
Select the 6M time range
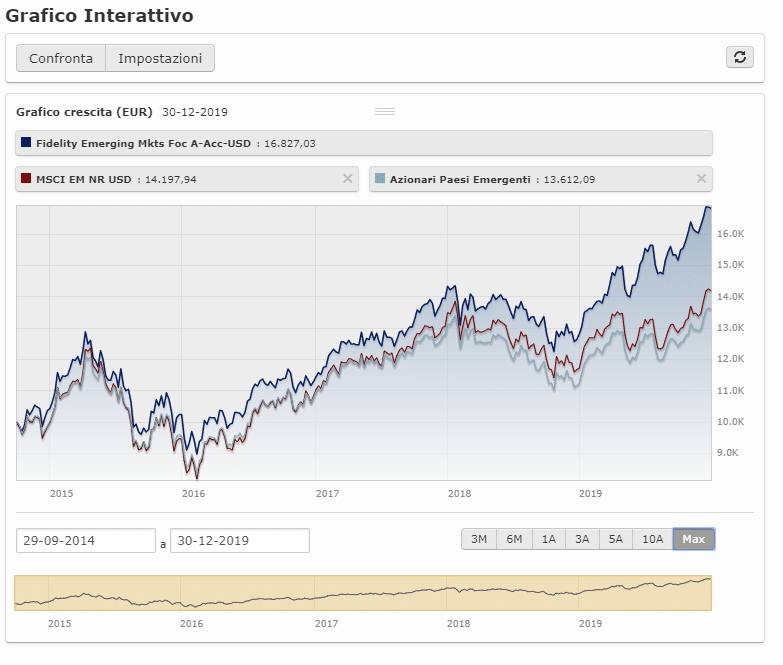[x=514, y=539]
